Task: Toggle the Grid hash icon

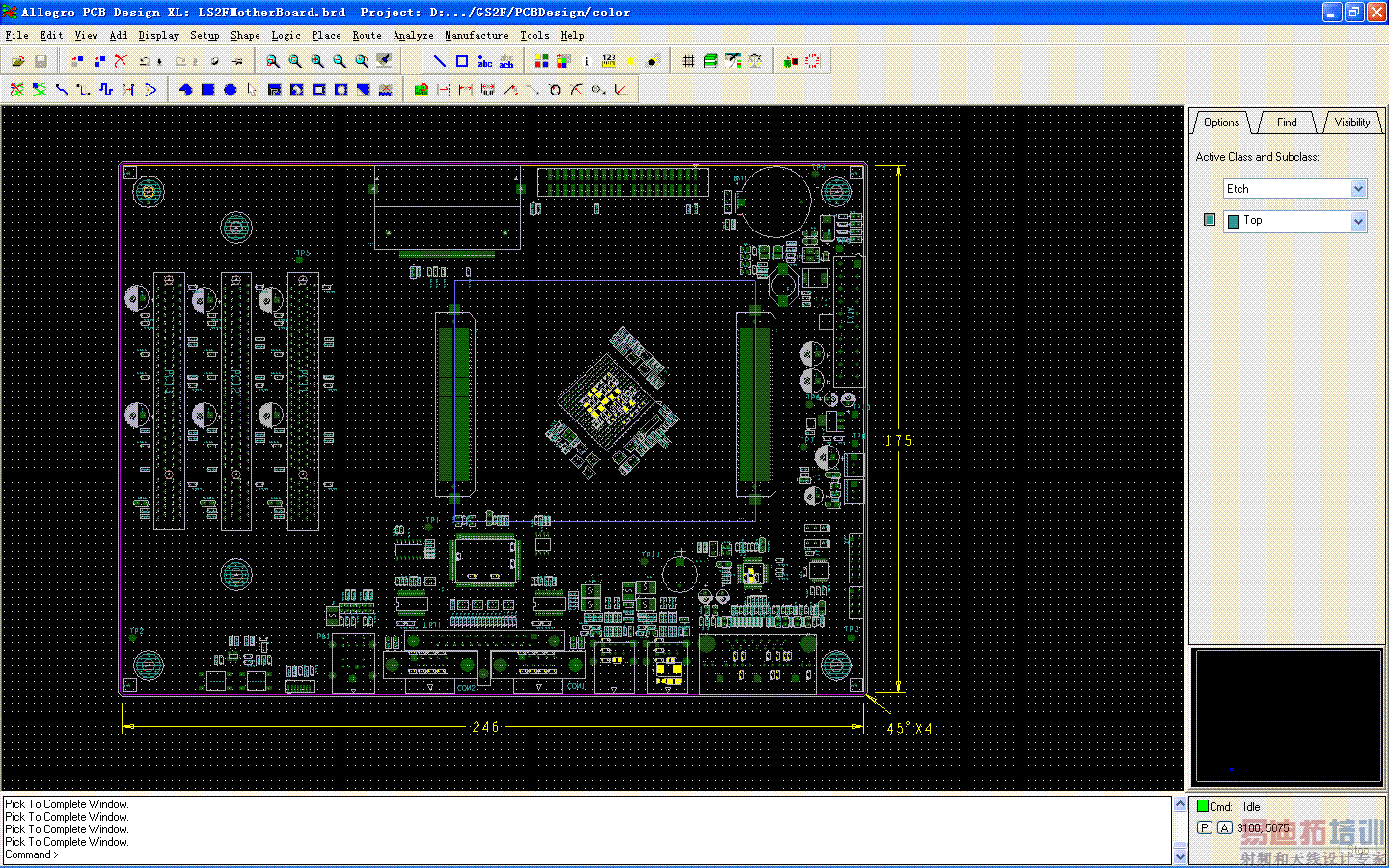Action: pyautogui.click(x=689, y=61)
